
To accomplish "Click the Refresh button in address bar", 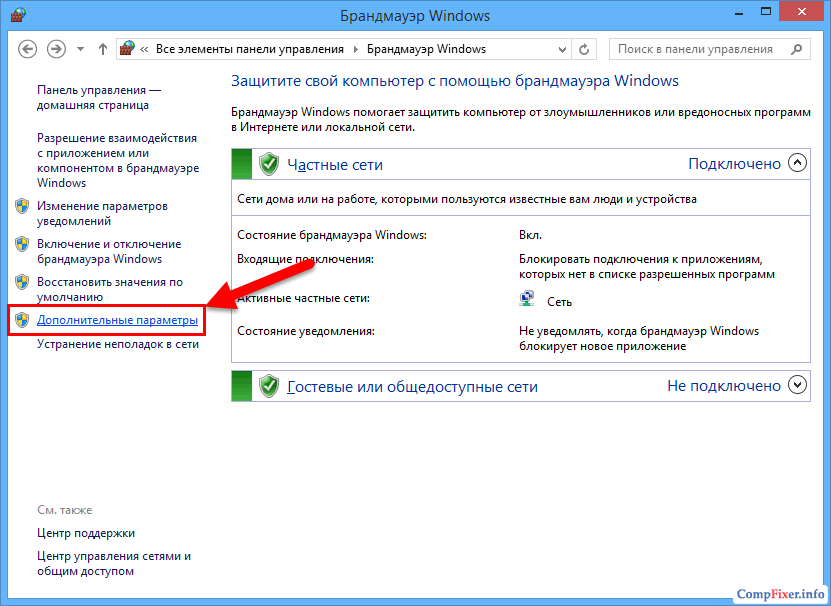I will [586, 49].
